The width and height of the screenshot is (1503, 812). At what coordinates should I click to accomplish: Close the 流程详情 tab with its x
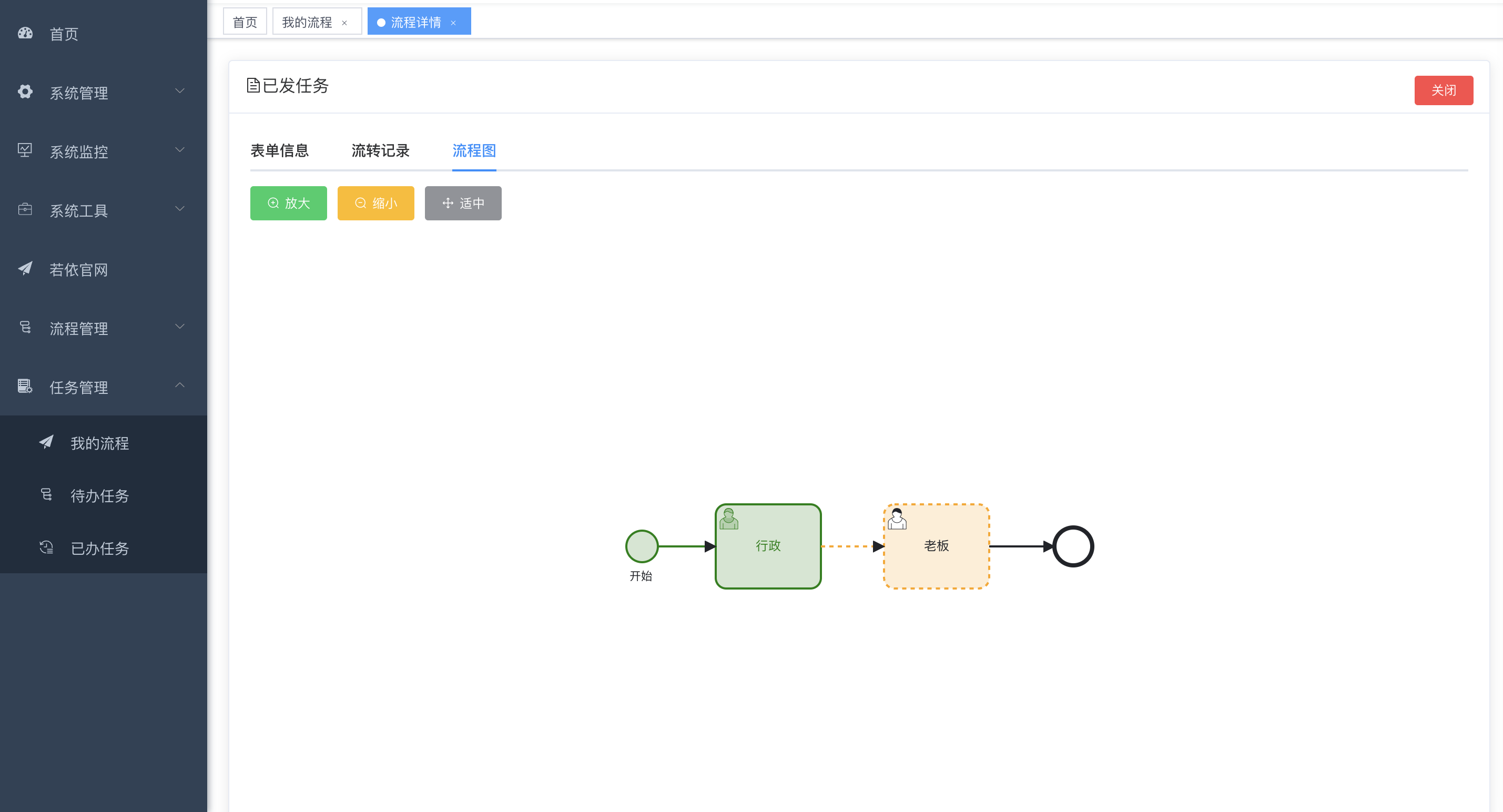pos(453,23)
